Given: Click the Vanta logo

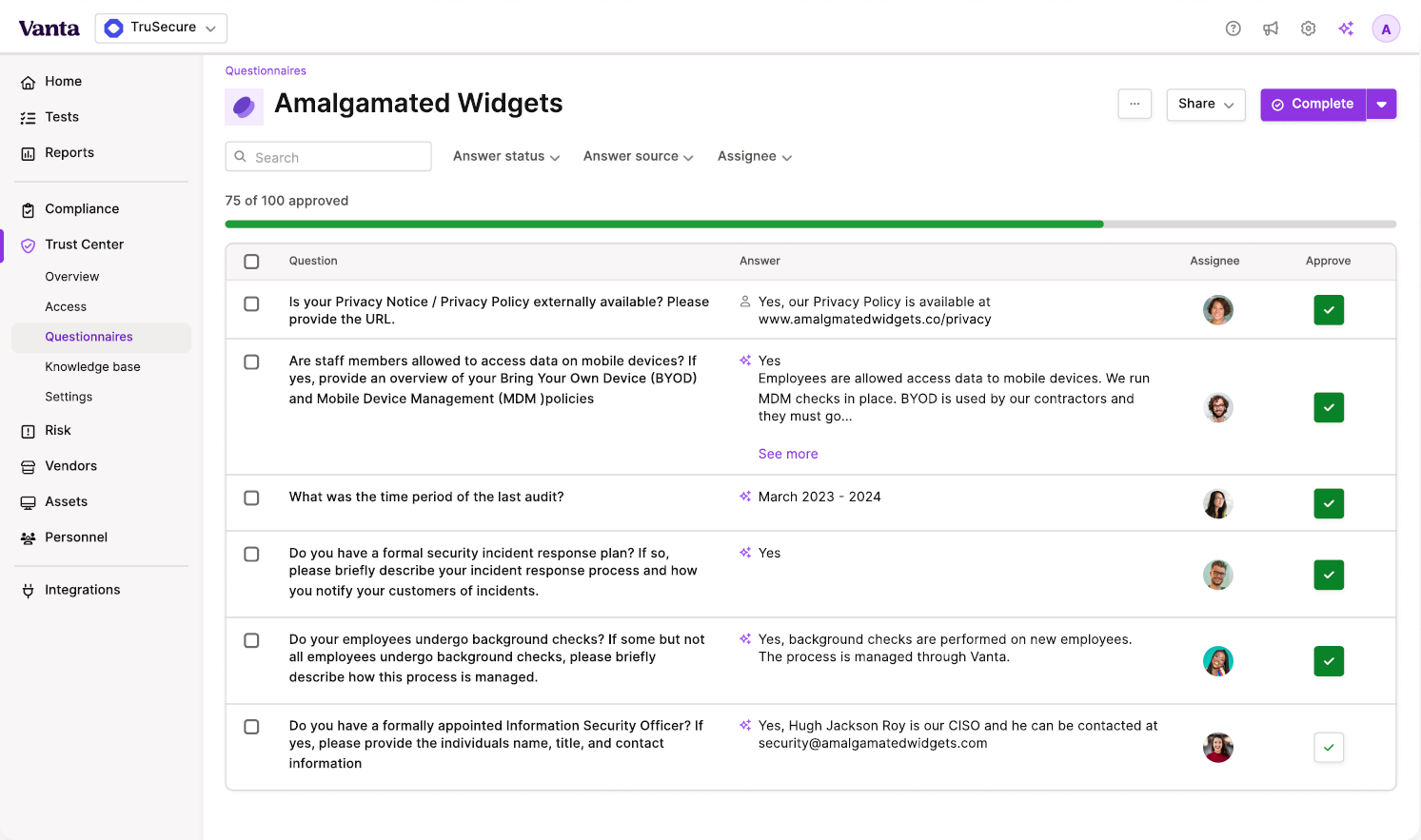Looking at the screenshot, I should [49, 29].
